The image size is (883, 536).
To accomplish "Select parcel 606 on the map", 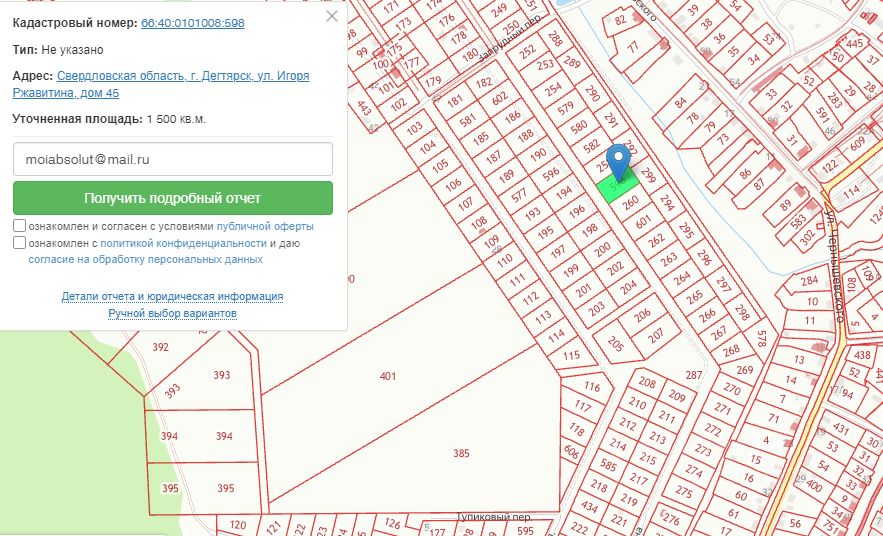I will (571, 452).
